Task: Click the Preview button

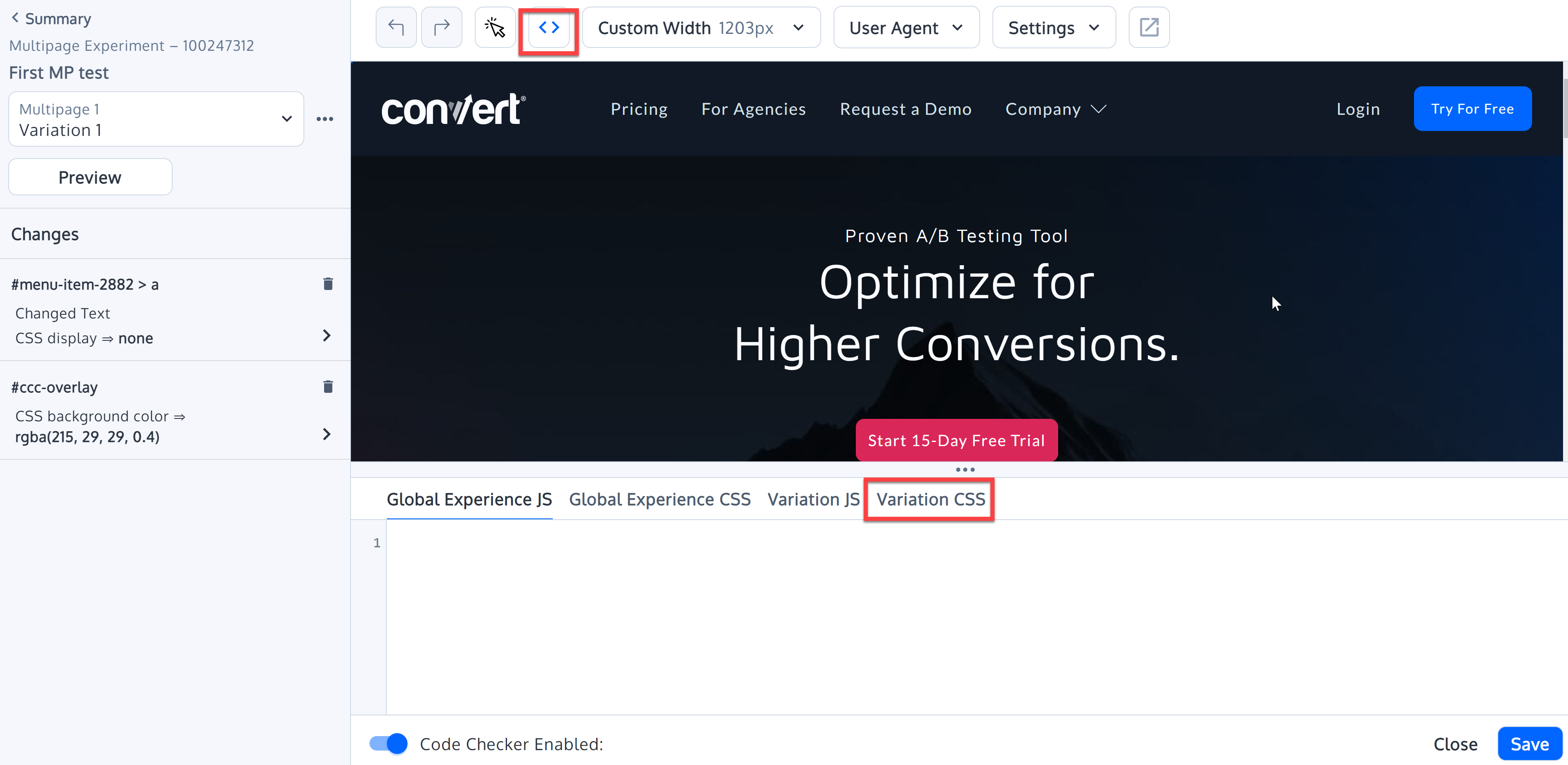Action: [x=90, y=177]
